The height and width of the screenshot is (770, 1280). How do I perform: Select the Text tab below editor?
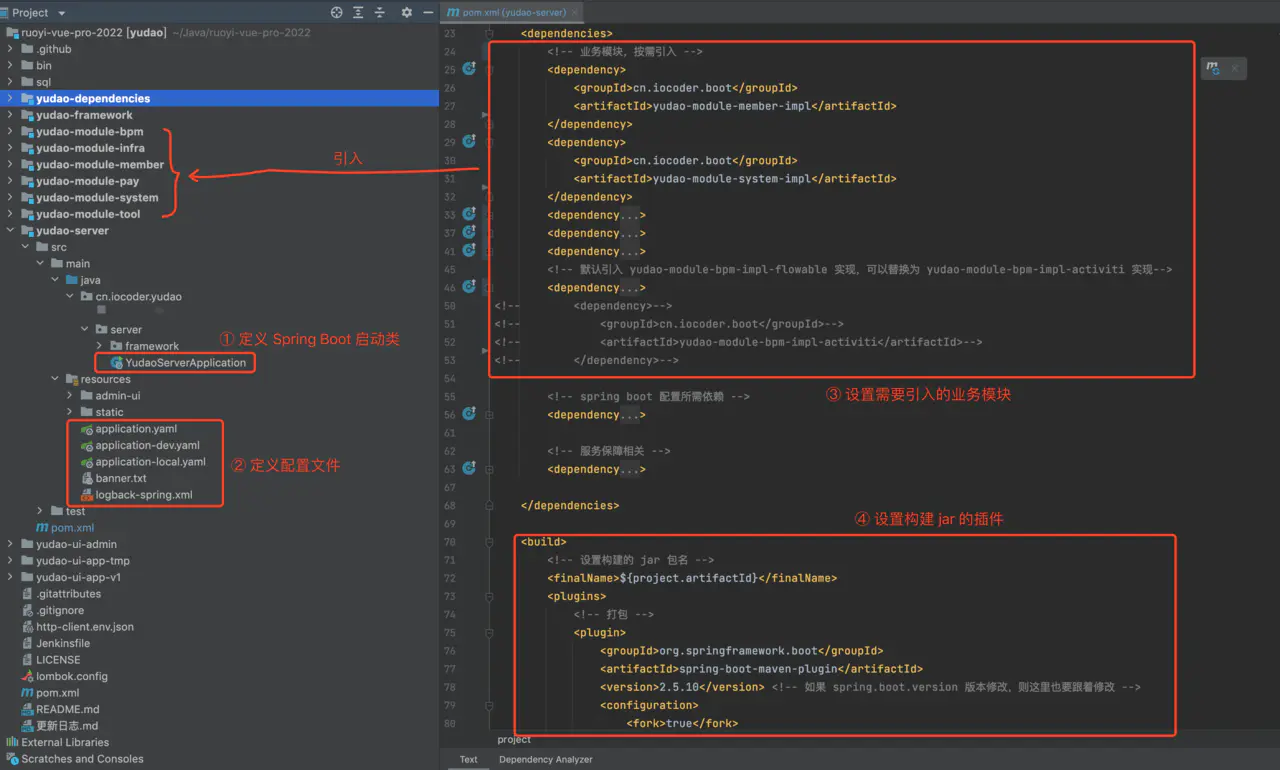tap(468, 759)
